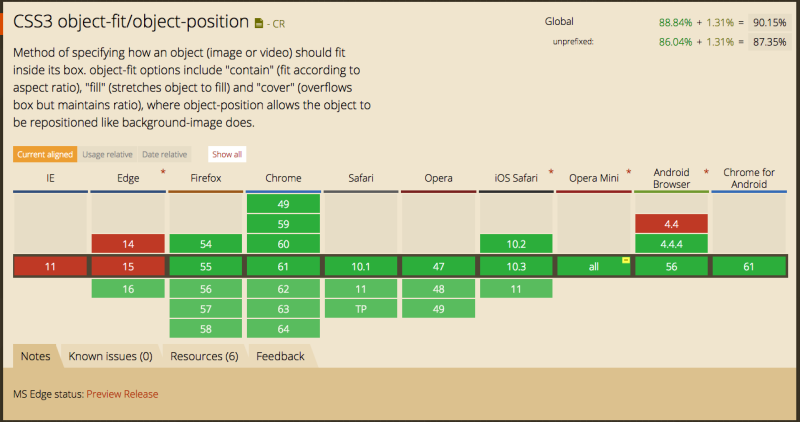Viewport: 800px width, 422px height.
Task: Click the Show all button
Action: tap(227, 154)
